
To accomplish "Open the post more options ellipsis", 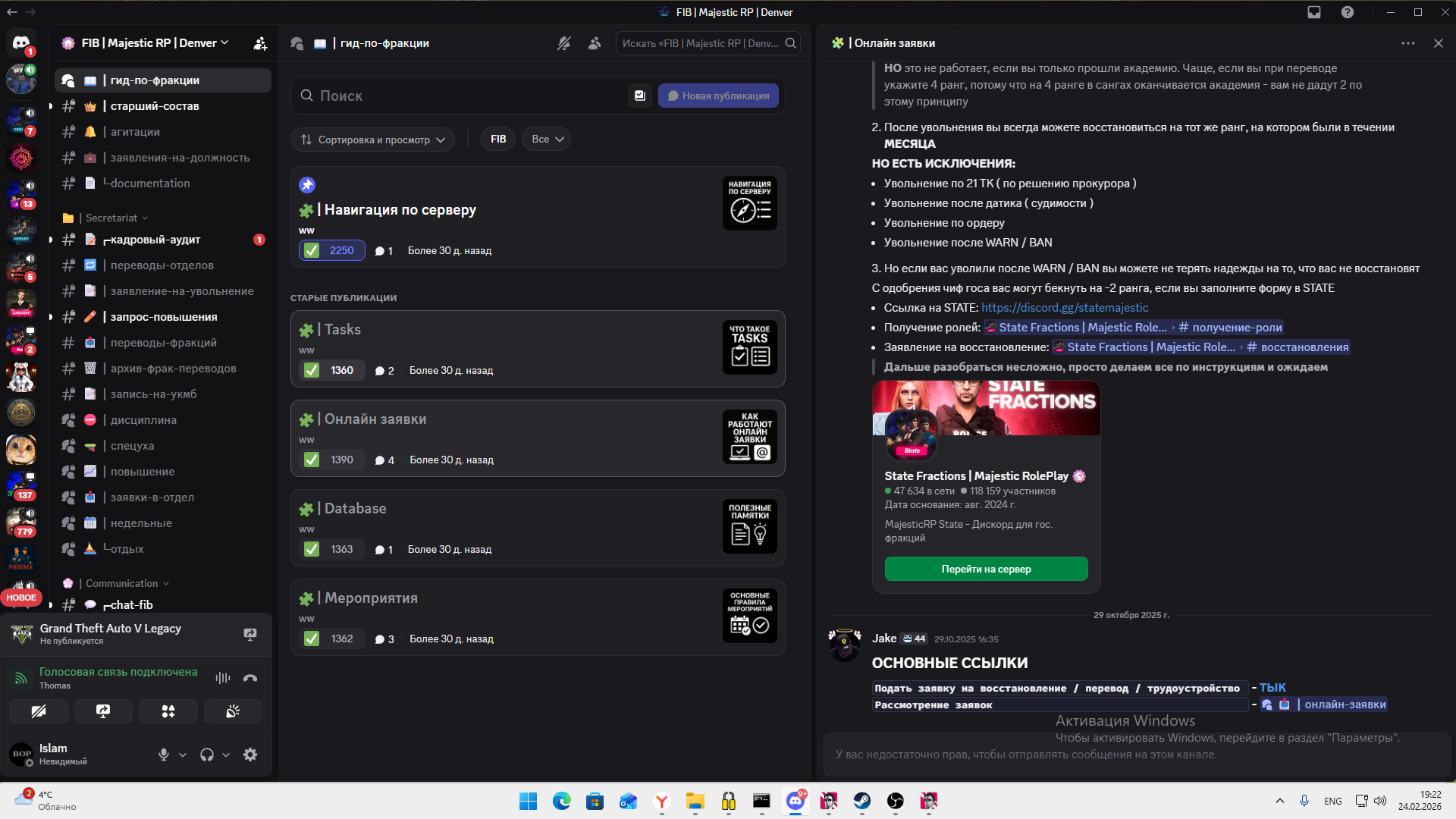I will click(1408, 43).
